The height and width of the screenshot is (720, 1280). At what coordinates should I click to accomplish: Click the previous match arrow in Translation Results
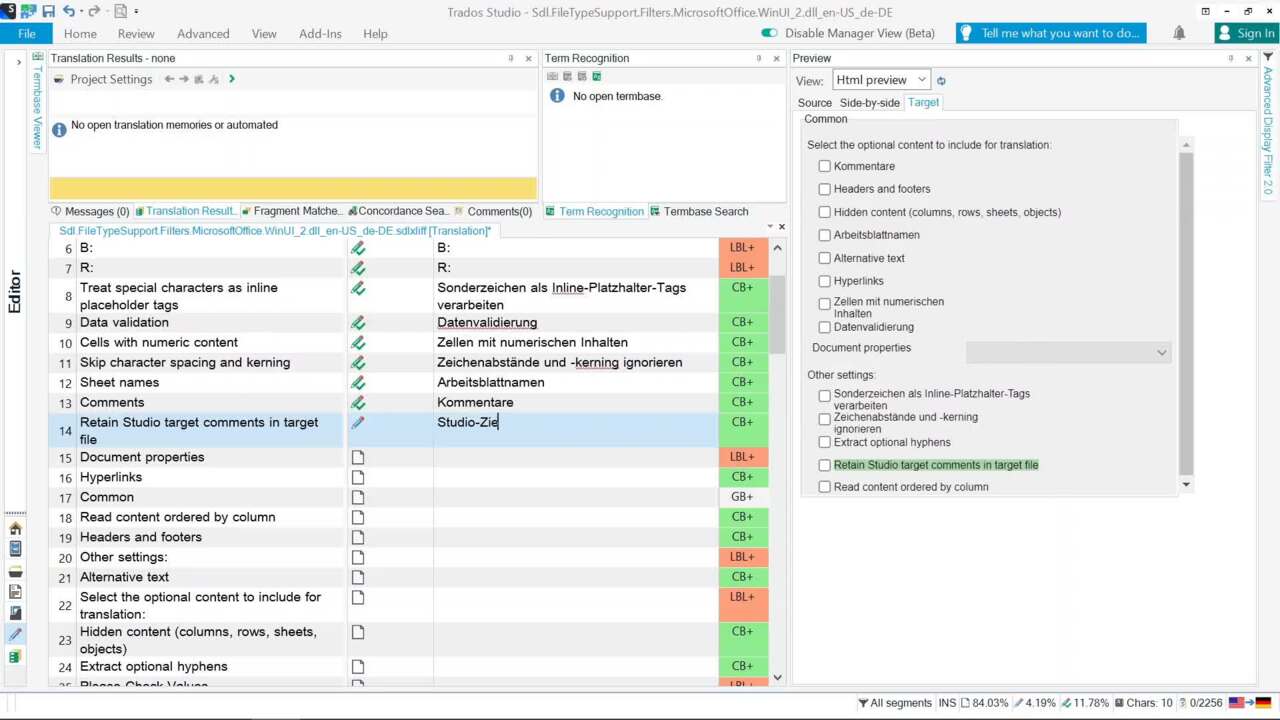(x=169, y=79)
